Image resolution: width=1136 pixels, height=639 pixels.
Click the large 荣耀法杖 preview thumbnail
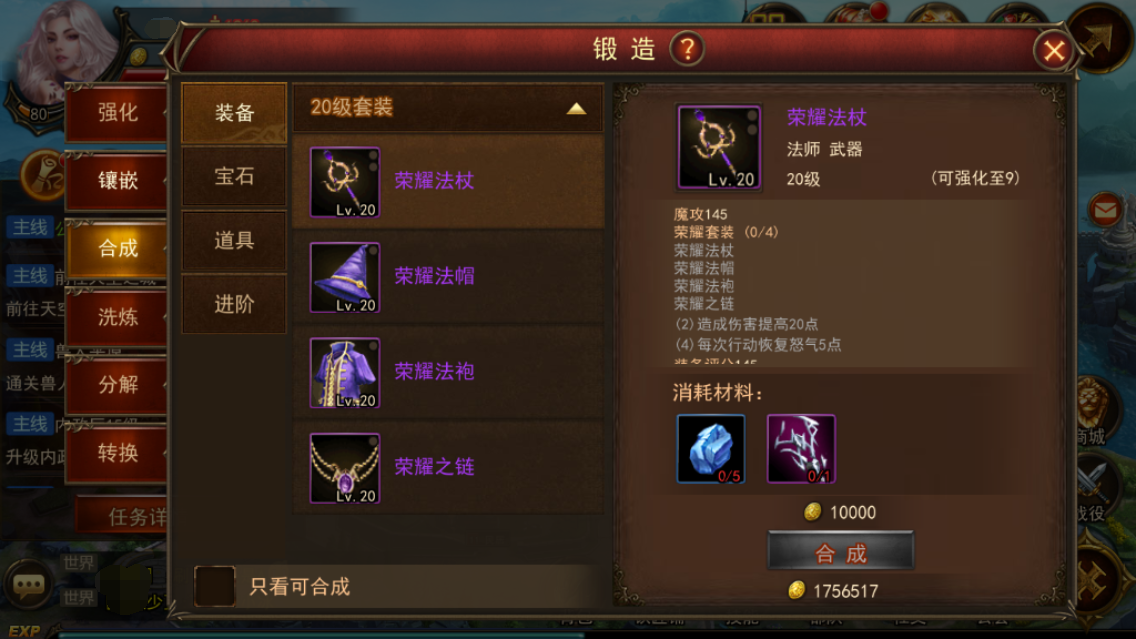pos(719,147)
